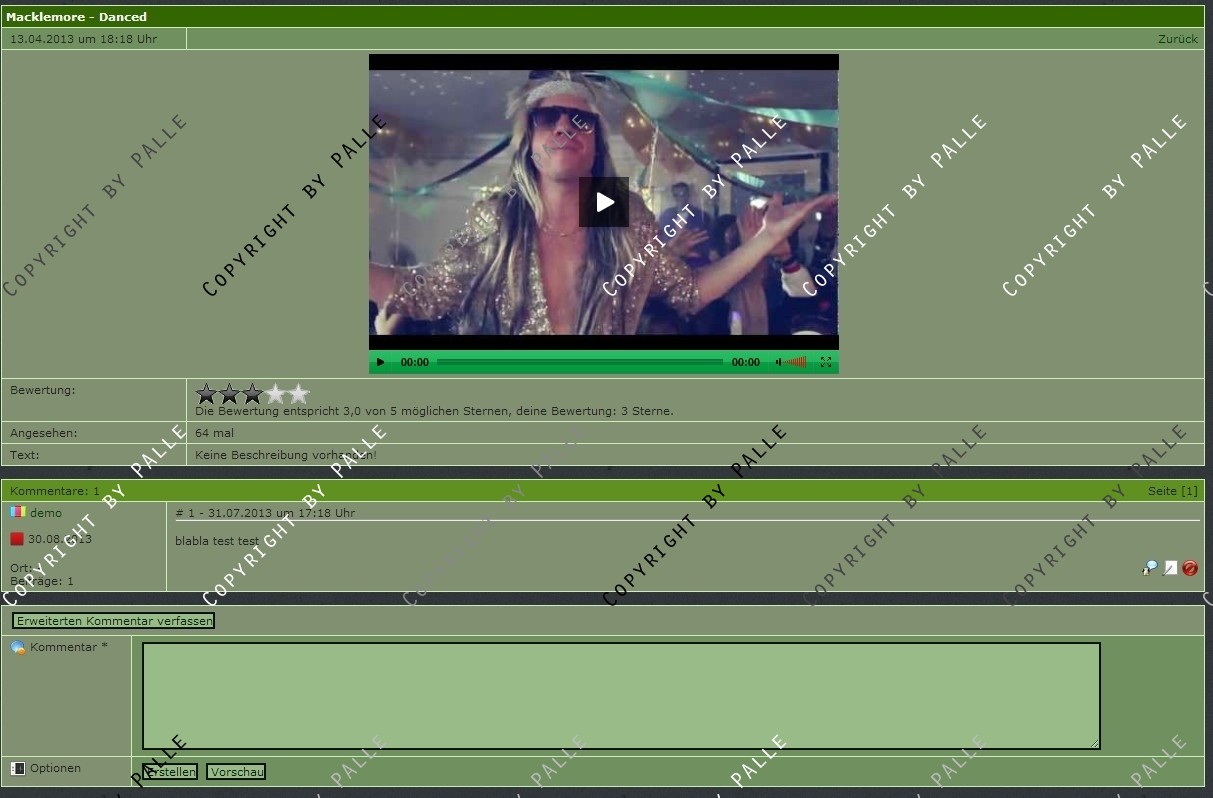Rate the video five stars
Image resolution: width=1213 pixels, height=798 pixels.
click(x=299, y=394)
